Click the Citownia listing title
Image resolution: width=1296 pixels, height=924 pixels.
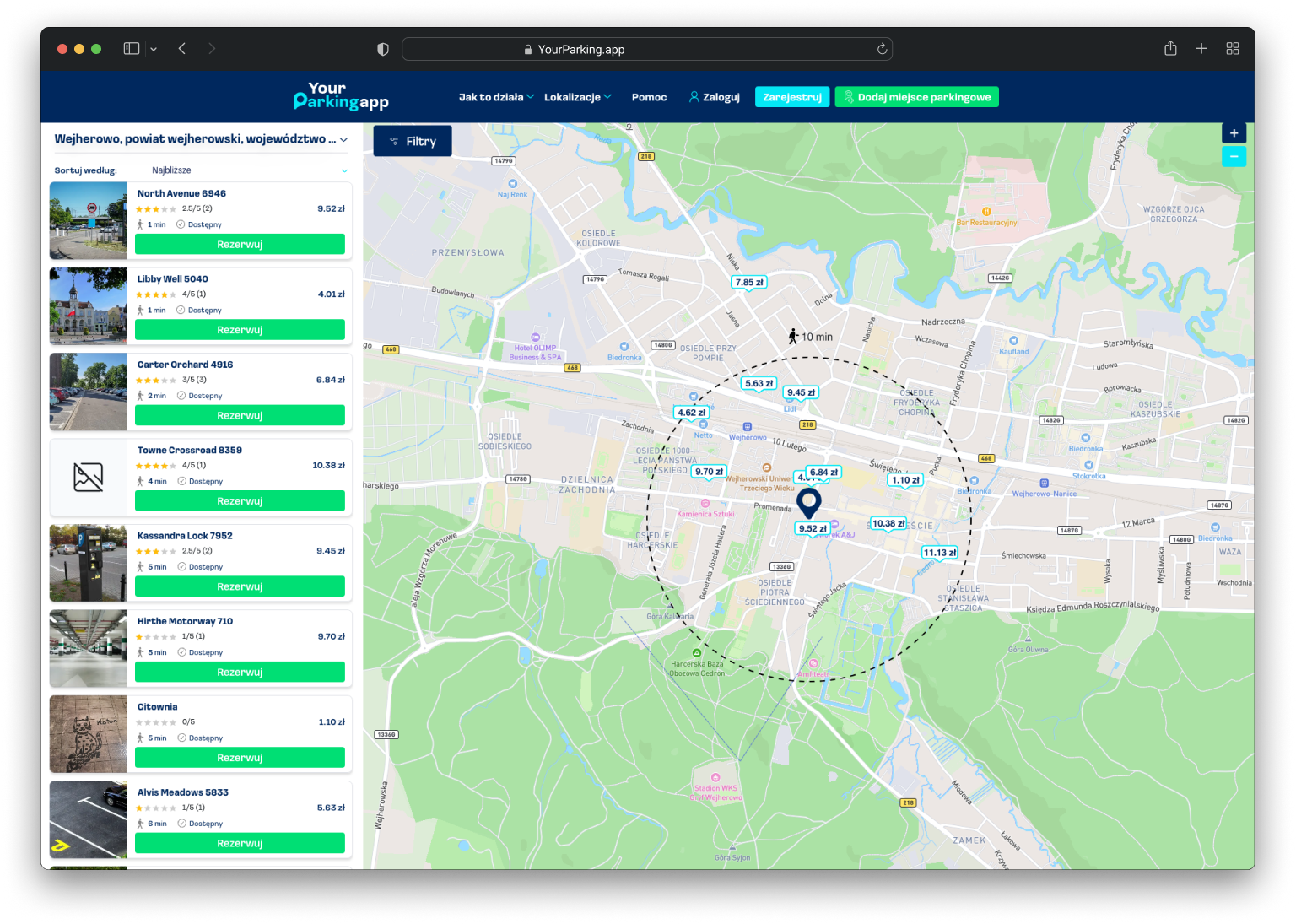click(x=158, y=707)
